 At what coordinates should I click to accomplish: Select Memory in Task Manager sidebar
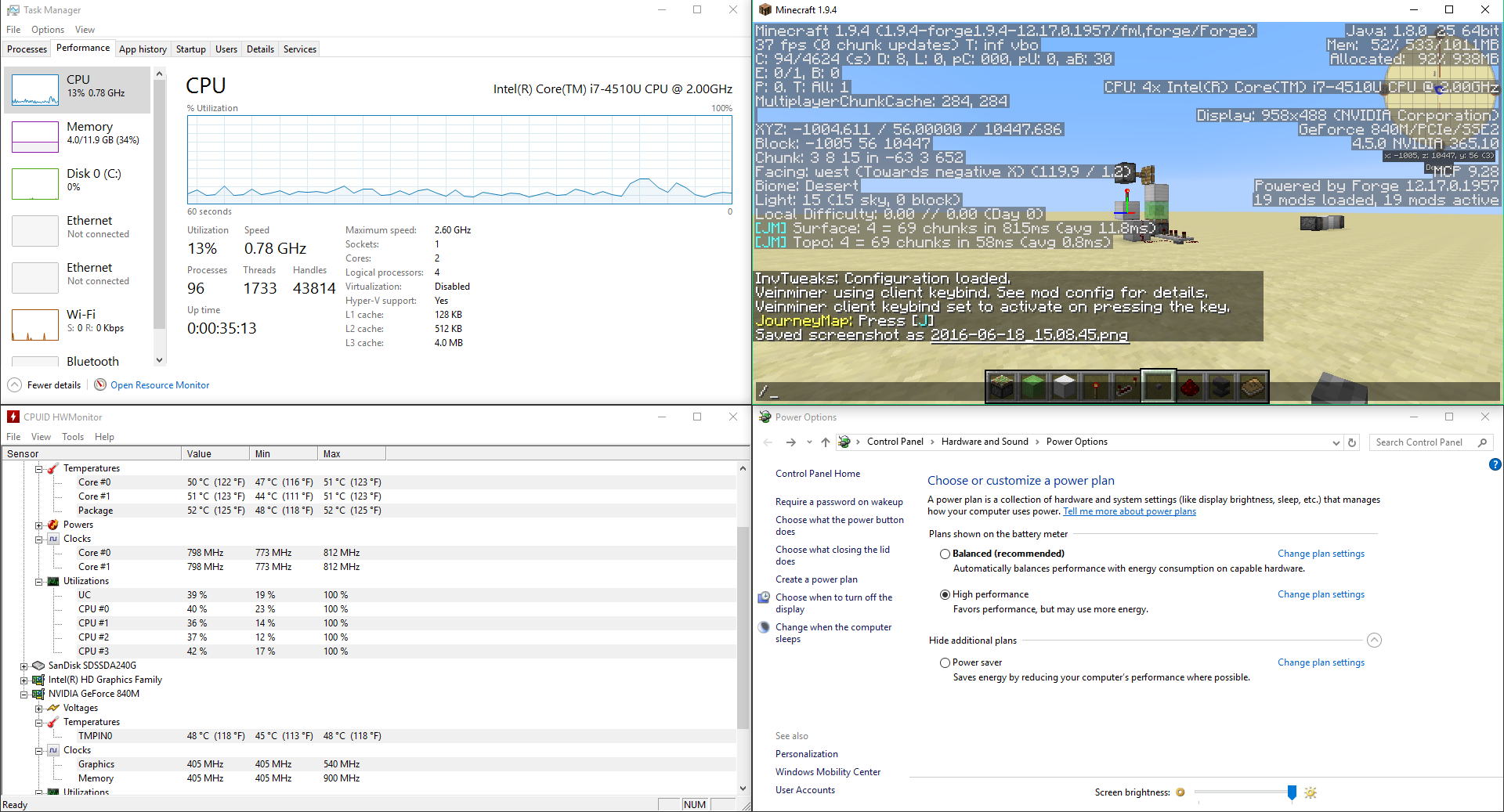[x=78, y=137]
